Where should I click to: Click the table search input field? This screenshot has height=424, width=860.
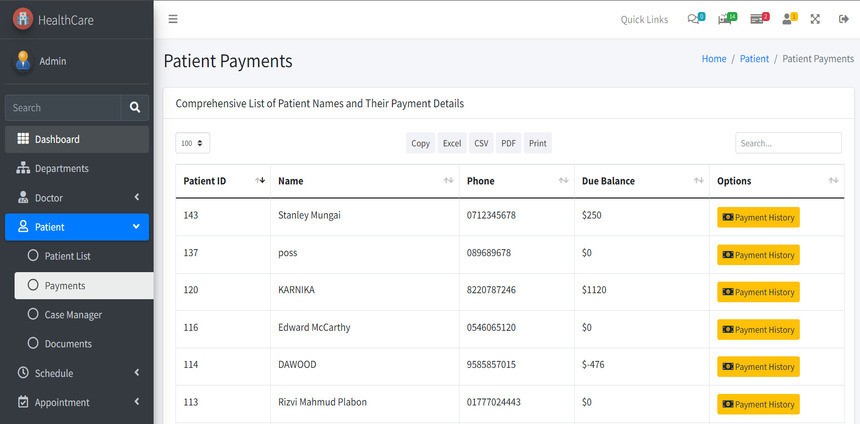[788, 143]
